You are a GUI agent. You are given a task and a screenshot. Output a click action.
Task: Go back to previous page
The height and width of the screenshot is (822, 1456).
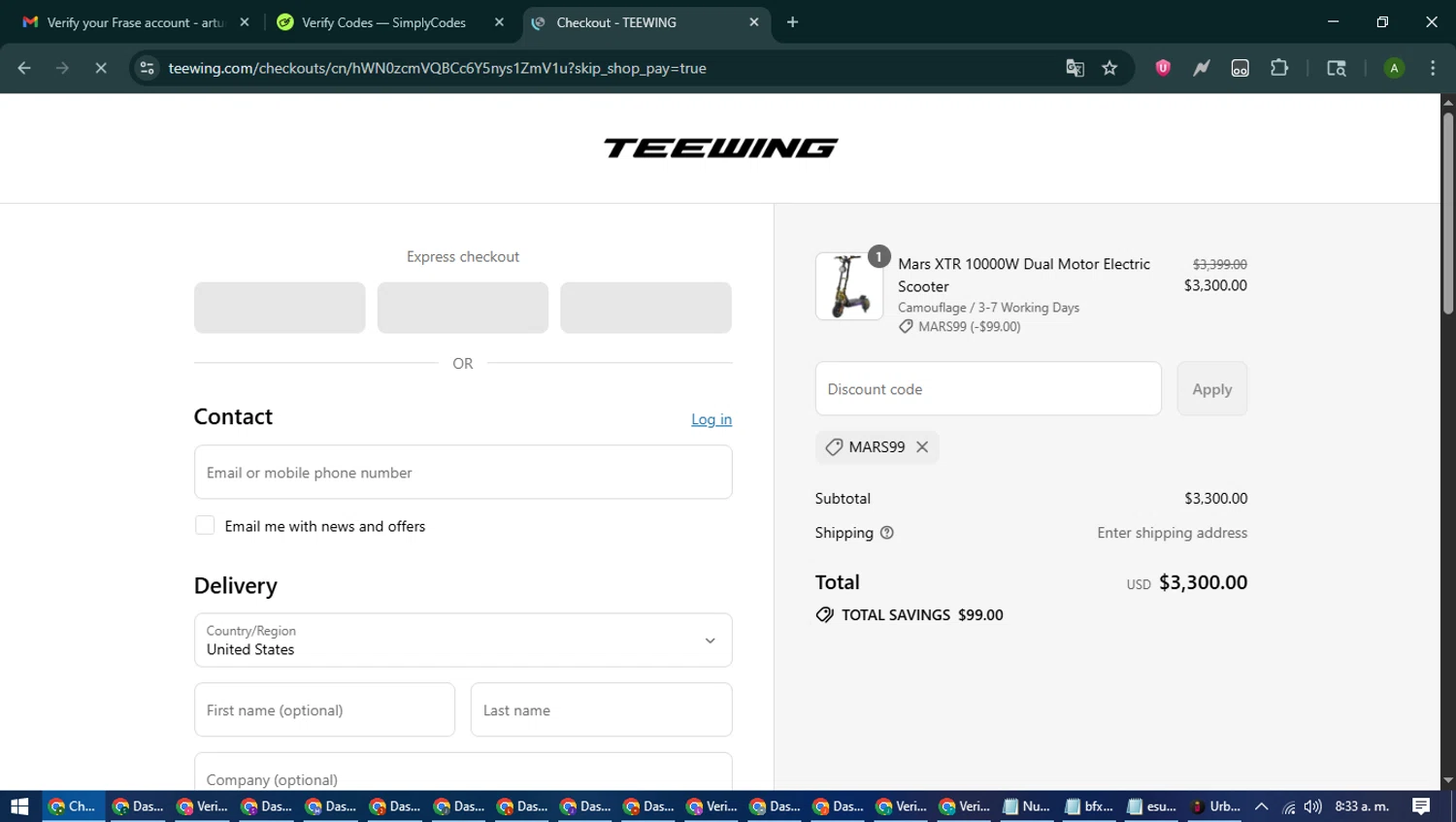coord(24,68)
